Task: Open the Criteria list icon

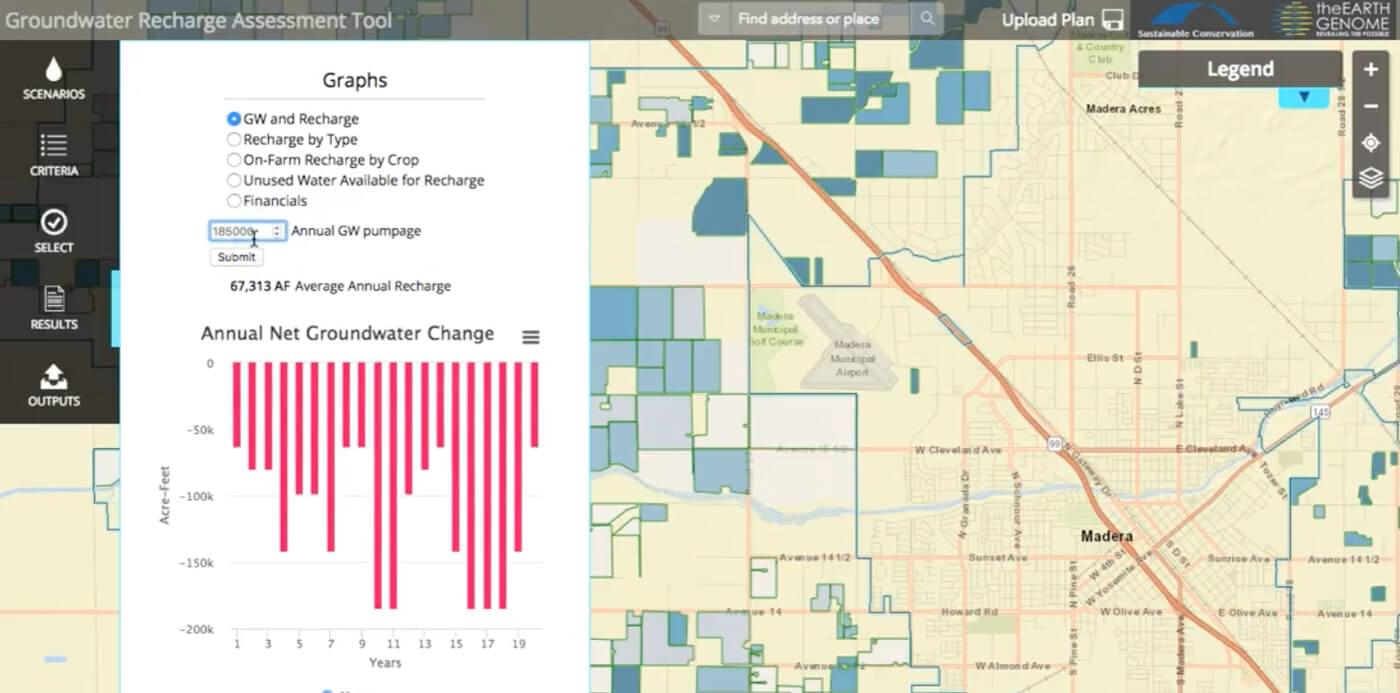Action: (x=53, y=146)
